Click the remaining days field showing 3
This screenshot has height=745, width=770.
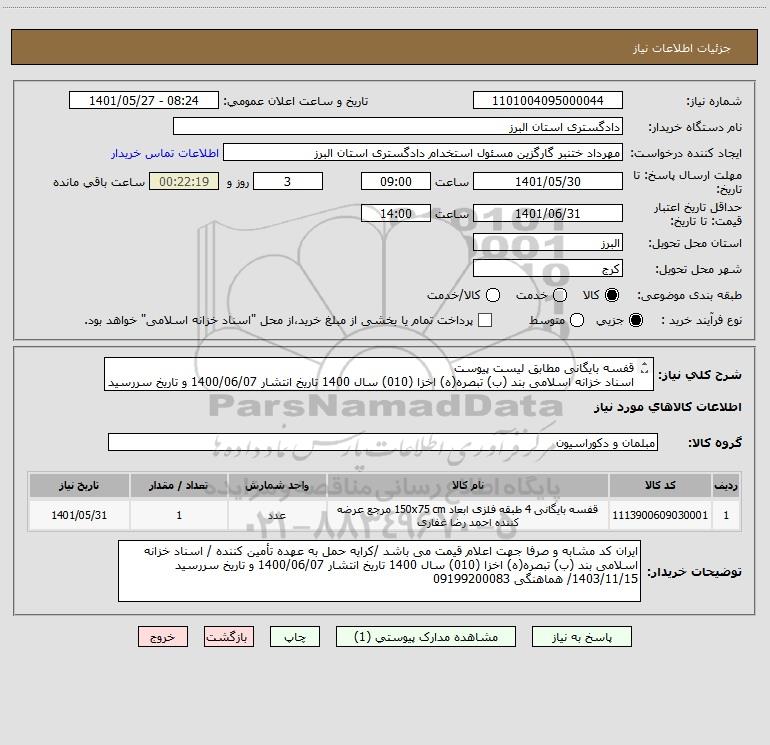click(x=288, y=181)
